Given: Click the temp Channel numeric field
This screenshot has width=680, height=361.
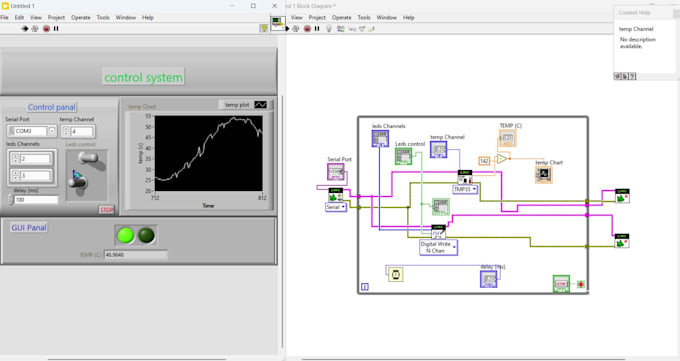Looking at the screenshot, I should [82, 131].
